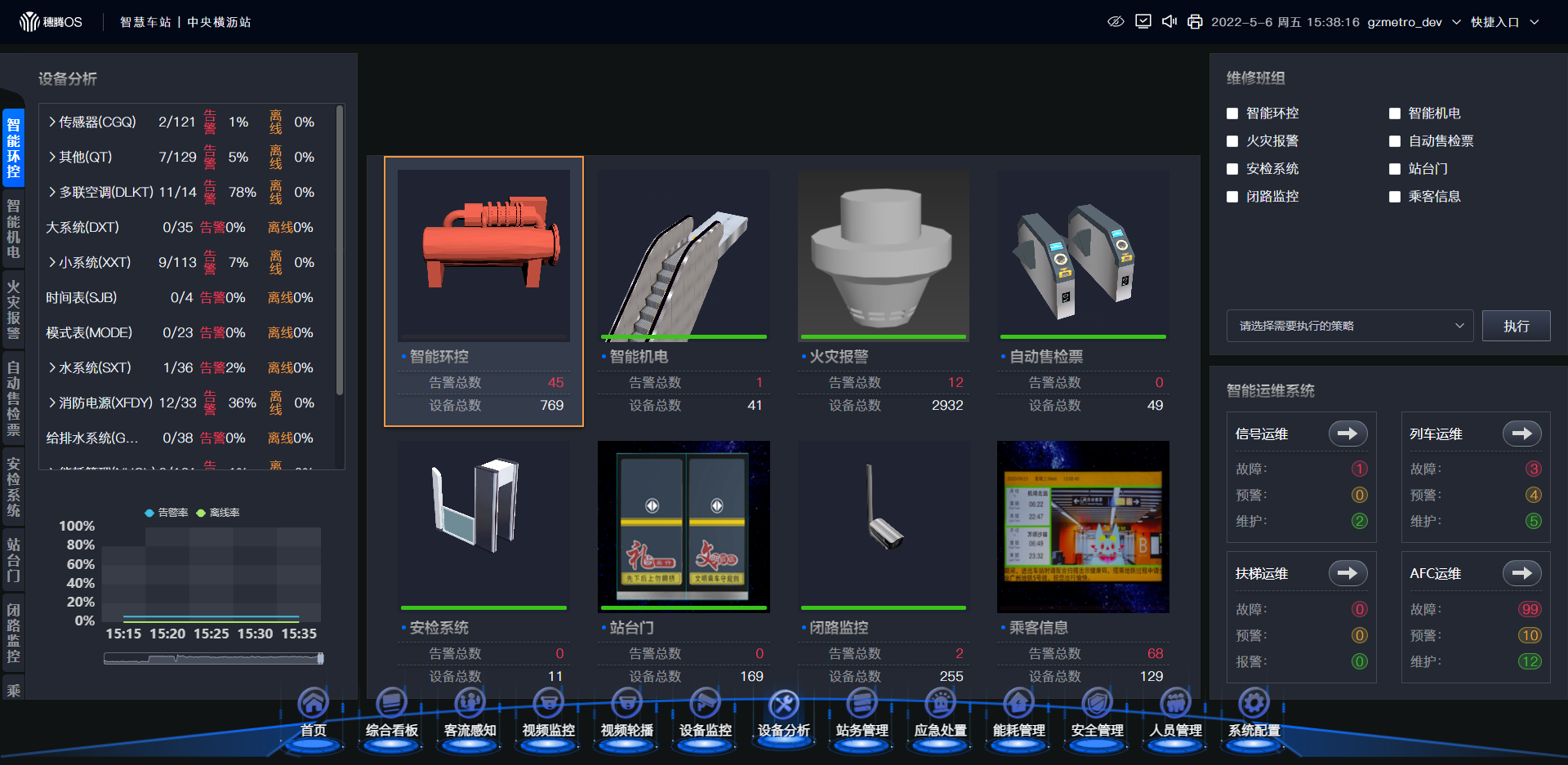This screenshot has height=765, width=1568.
Task: Tick the 闭路监控 checkbox
Action: coord(1232,197)
